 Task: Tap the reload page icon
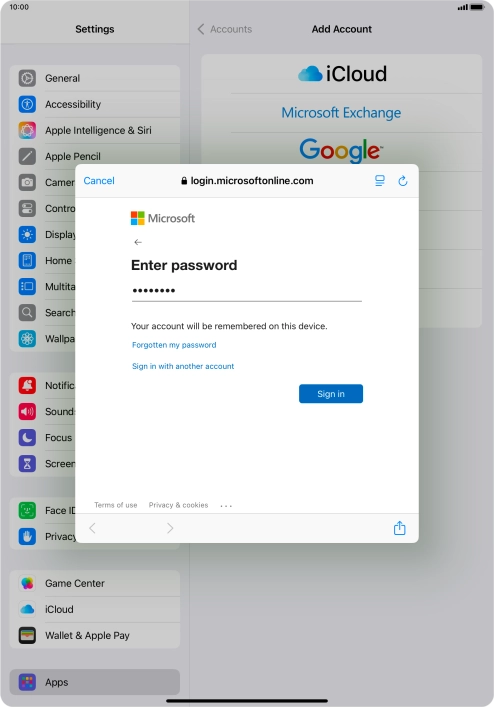point(403,181)
